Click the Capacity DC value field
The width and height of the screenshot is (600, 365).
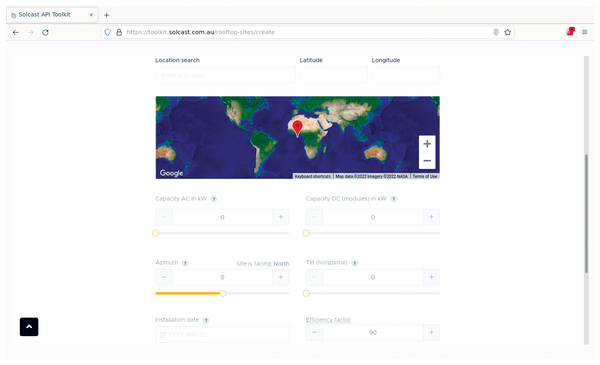coord(373,217)
